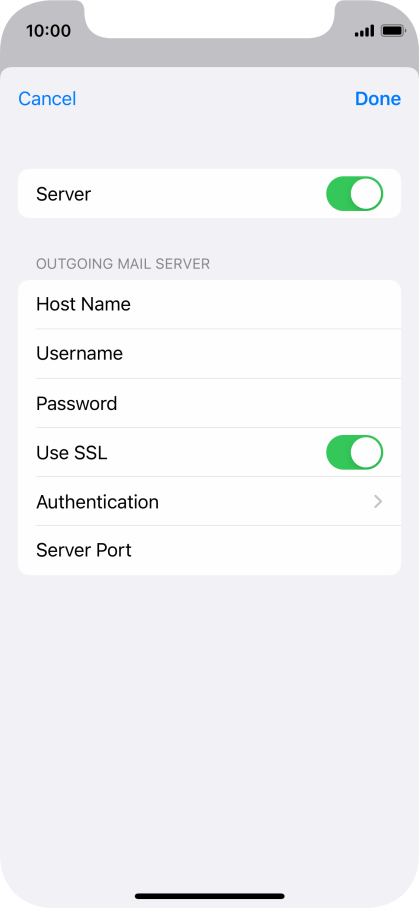Tap the Use SSL label text

point(72,453)
